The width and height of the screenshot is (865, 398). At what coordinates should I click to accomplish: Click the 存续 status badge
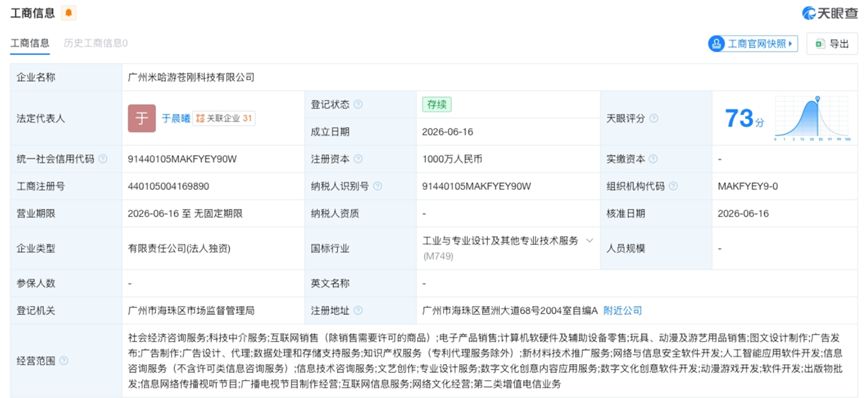click(437, 104)
